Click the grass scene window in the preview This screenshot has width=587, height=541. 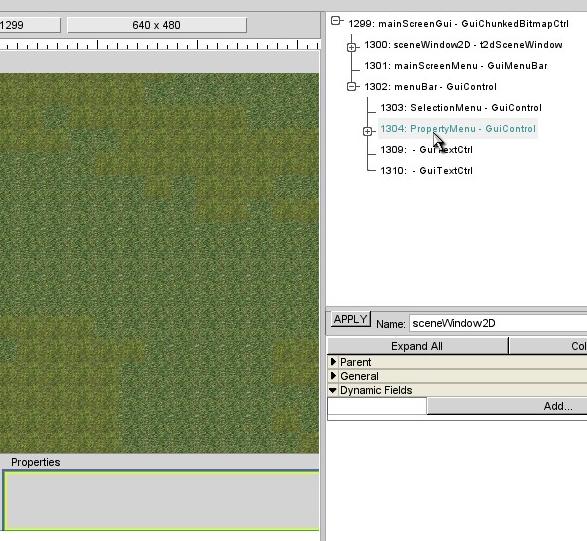pyautogui.click(x=159, y=263)
